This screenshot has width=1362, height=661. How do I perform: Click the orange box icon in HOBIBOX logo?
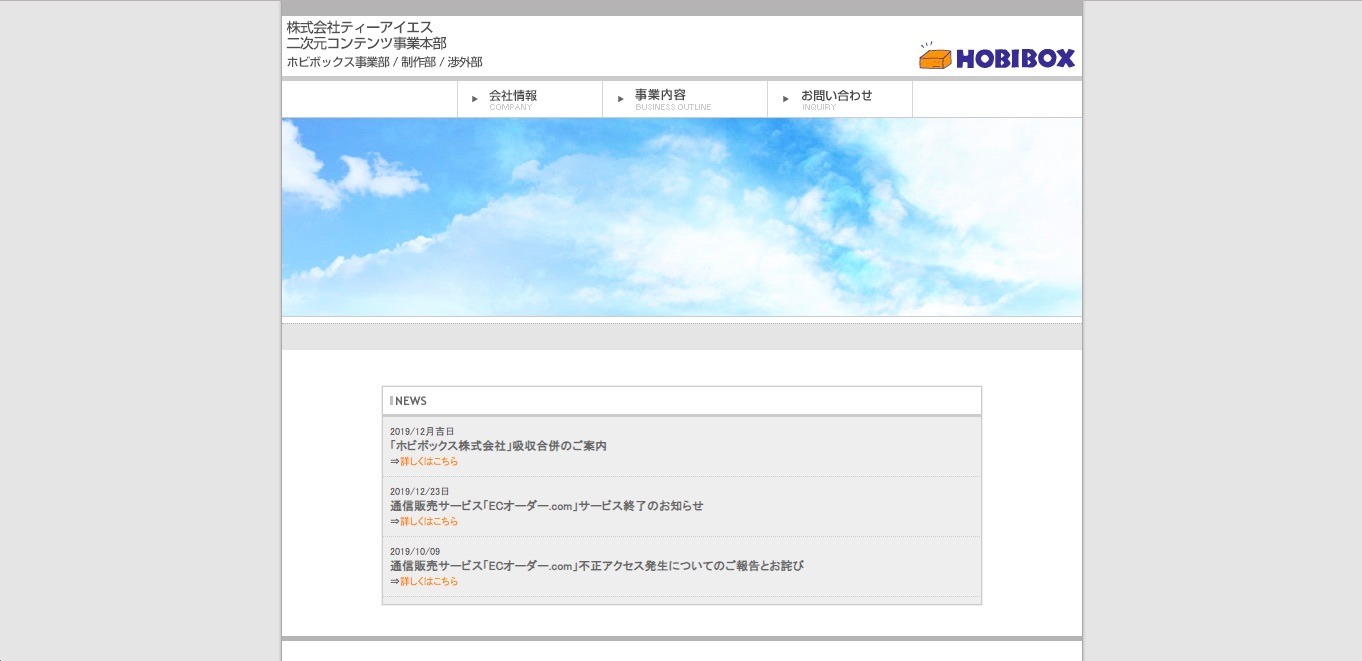point(935,57)
